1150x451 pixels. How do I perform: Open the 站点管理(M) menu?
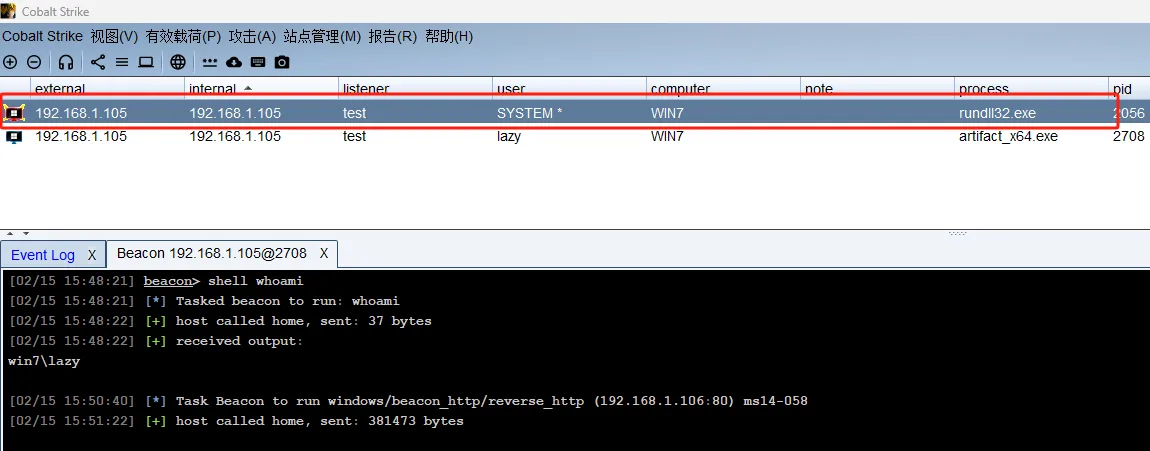[x=322, y=36]
